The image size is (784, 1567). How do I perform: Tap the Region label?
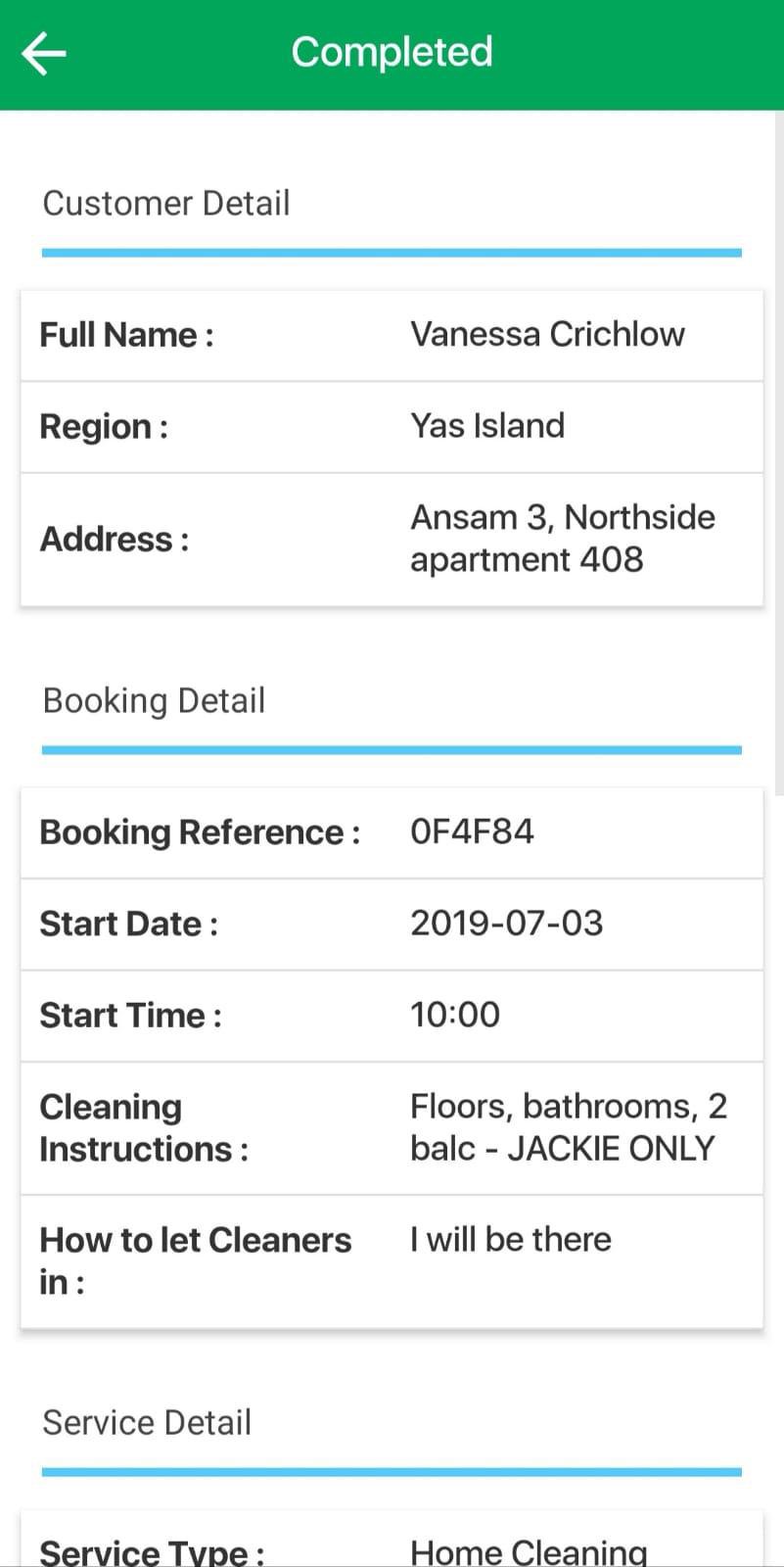(104, 427)
